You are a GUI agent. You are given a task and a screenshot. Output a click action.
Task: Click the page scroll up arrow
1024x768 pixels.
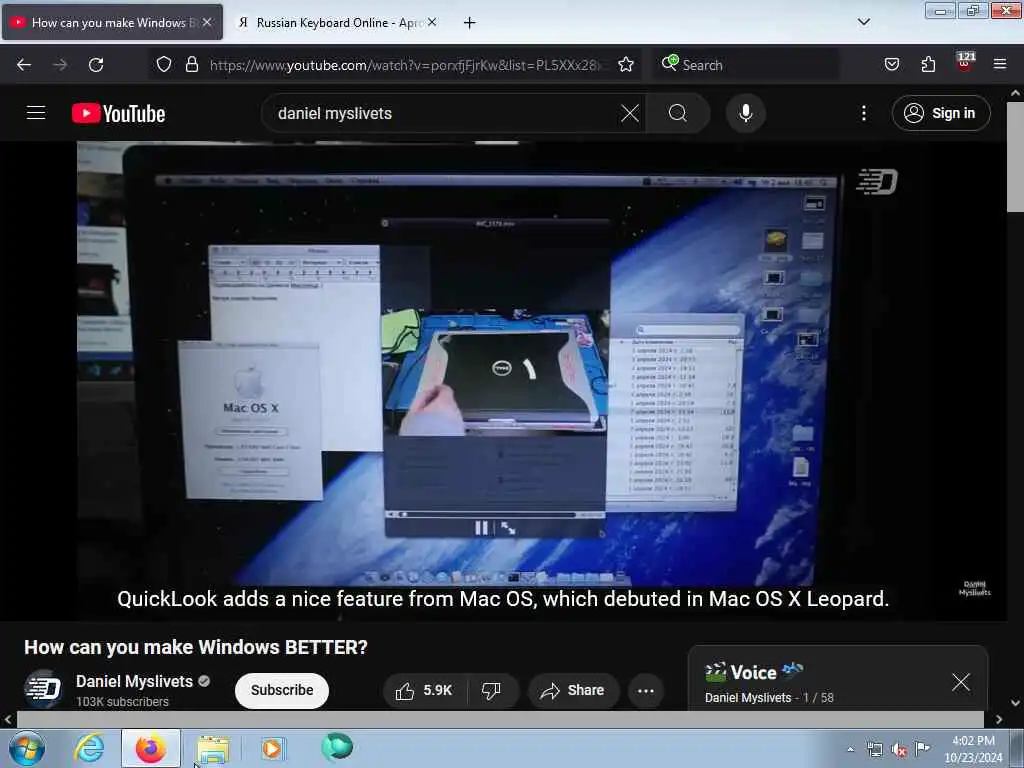1015,93
